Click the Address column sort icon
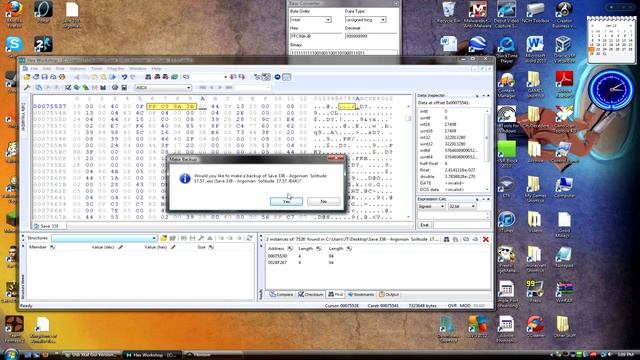640x360 pixels. point(290,248)
